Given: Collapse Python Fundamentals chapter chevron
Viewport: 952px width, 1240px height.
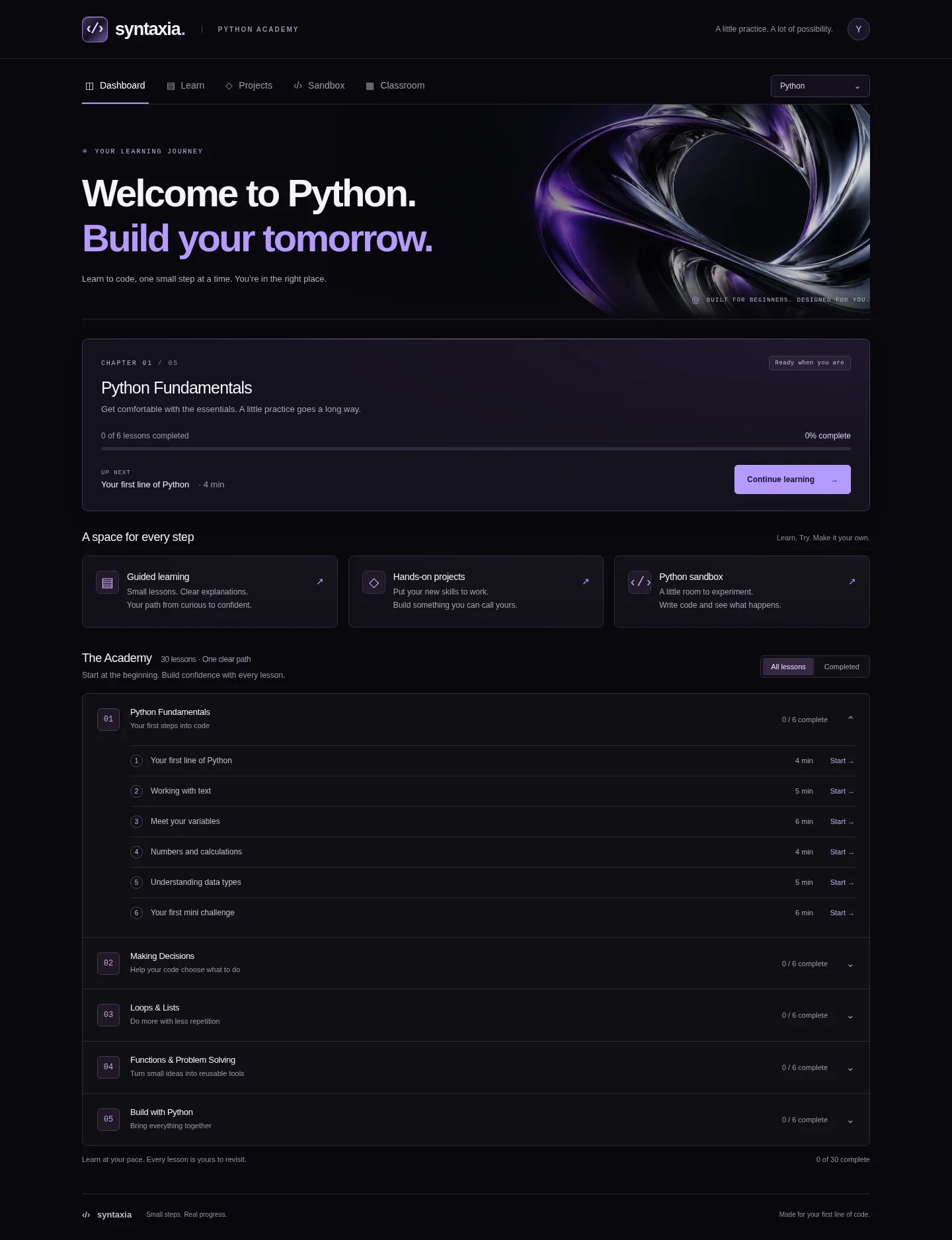Looking at the screenshot, I should click(850, 719).
